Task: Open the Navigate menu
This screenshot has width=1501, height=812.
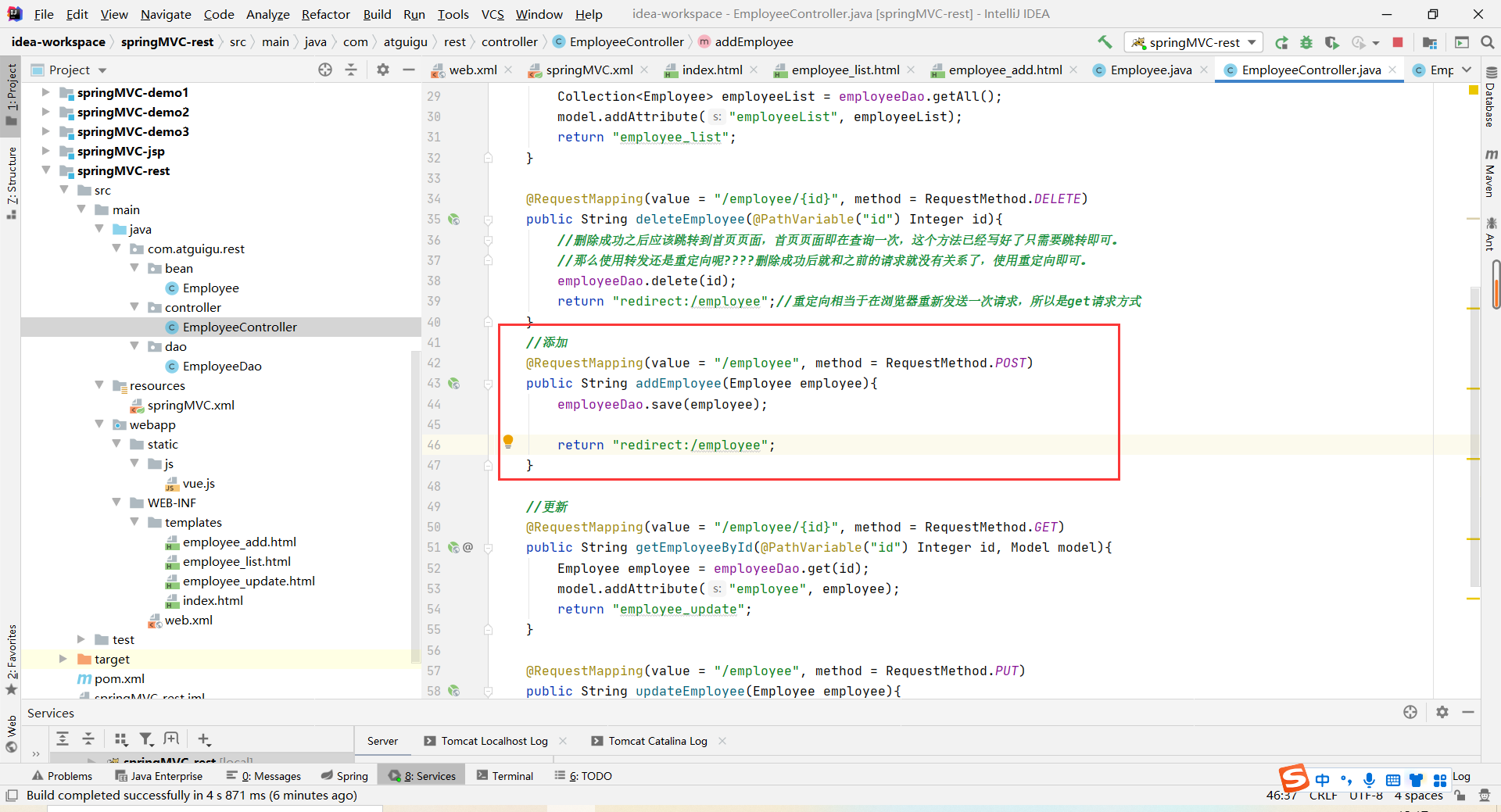Action: click(166, 14)
